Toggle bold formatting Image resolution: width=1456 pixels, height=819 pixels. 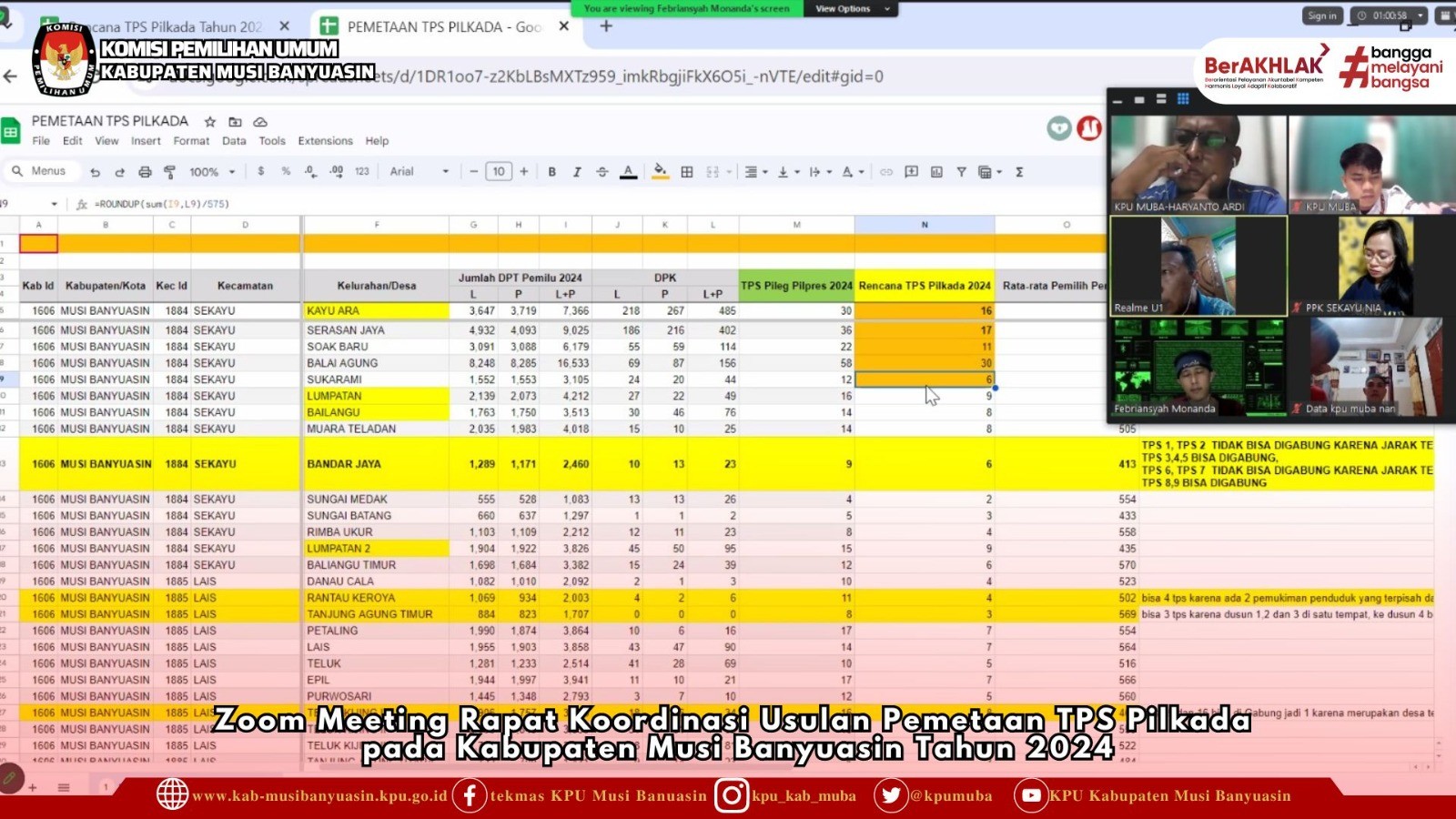click(x=551, y=172)
